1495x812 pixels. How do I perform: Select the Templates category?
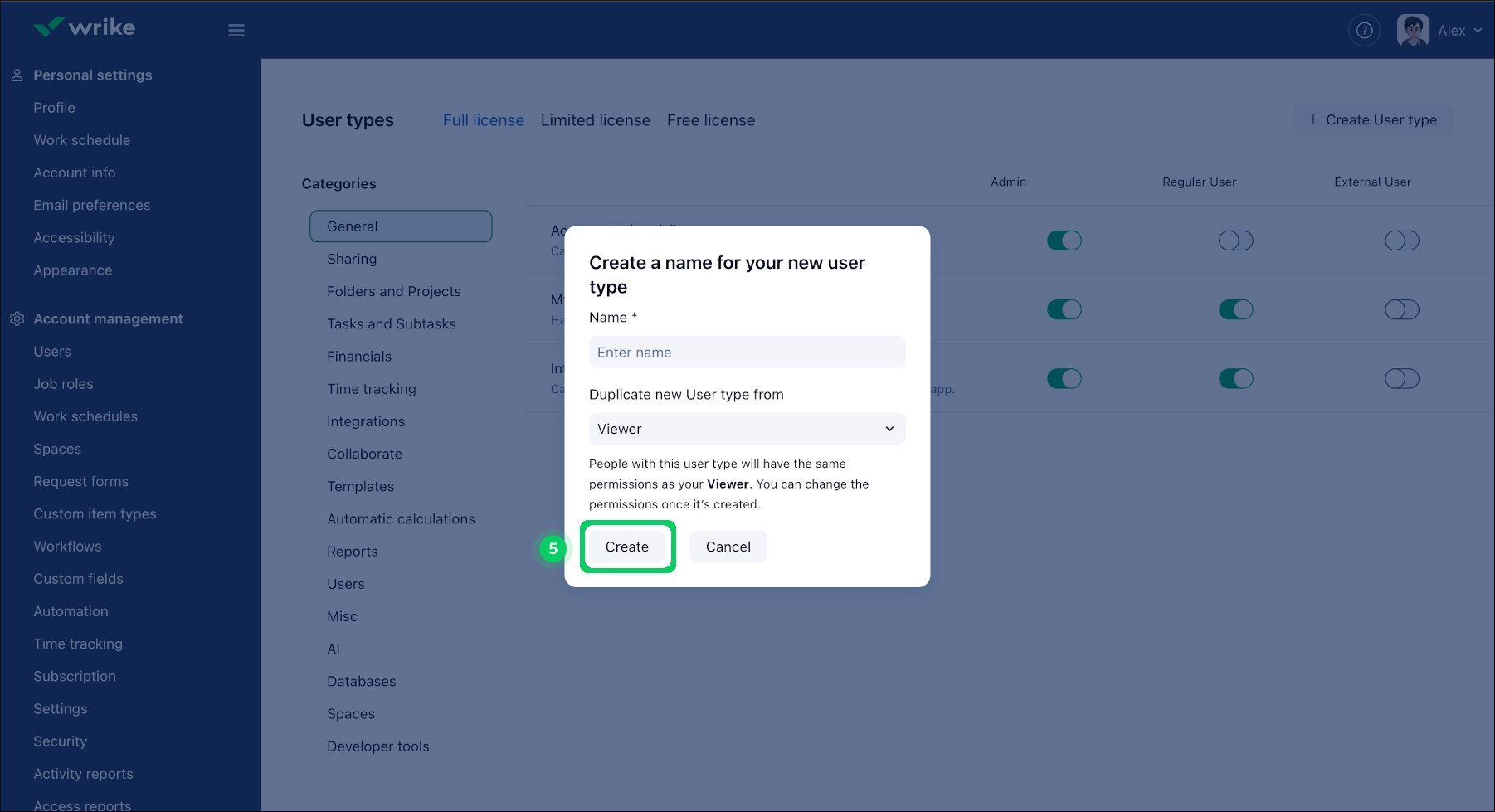(x=360, y=486)
